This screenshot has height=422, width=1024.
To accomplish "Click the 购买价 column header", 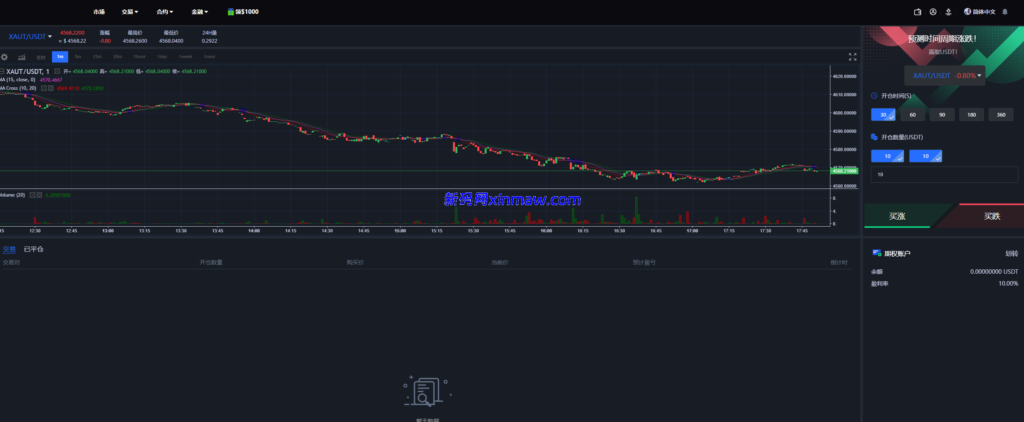I will pyautogui.click(x=355, y=263).
